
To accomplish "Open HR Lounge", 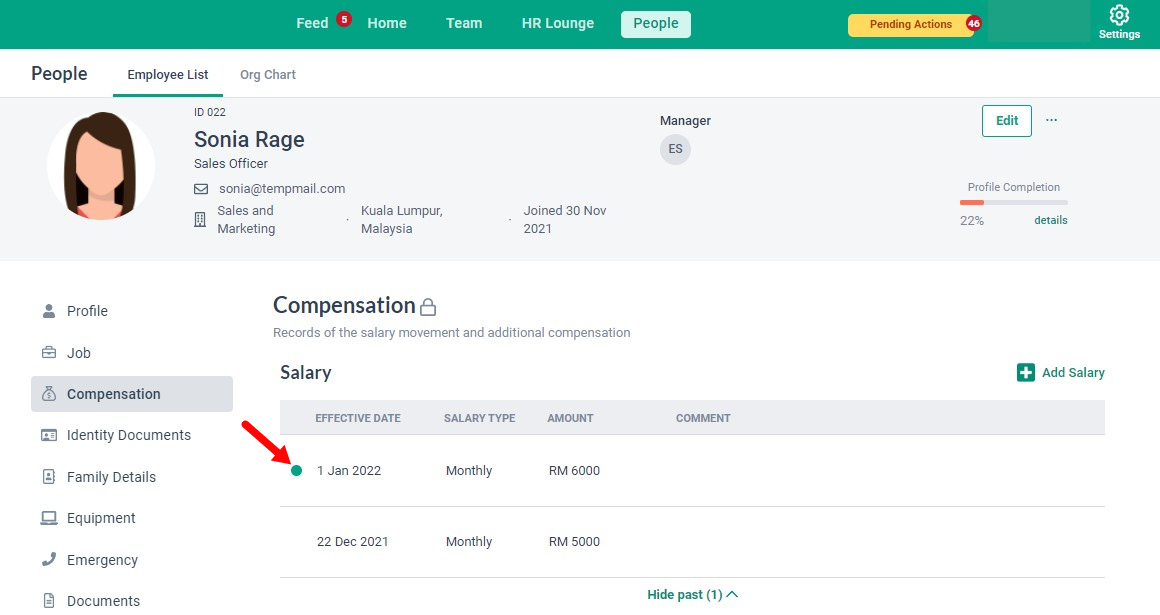I will coord(558,23).
